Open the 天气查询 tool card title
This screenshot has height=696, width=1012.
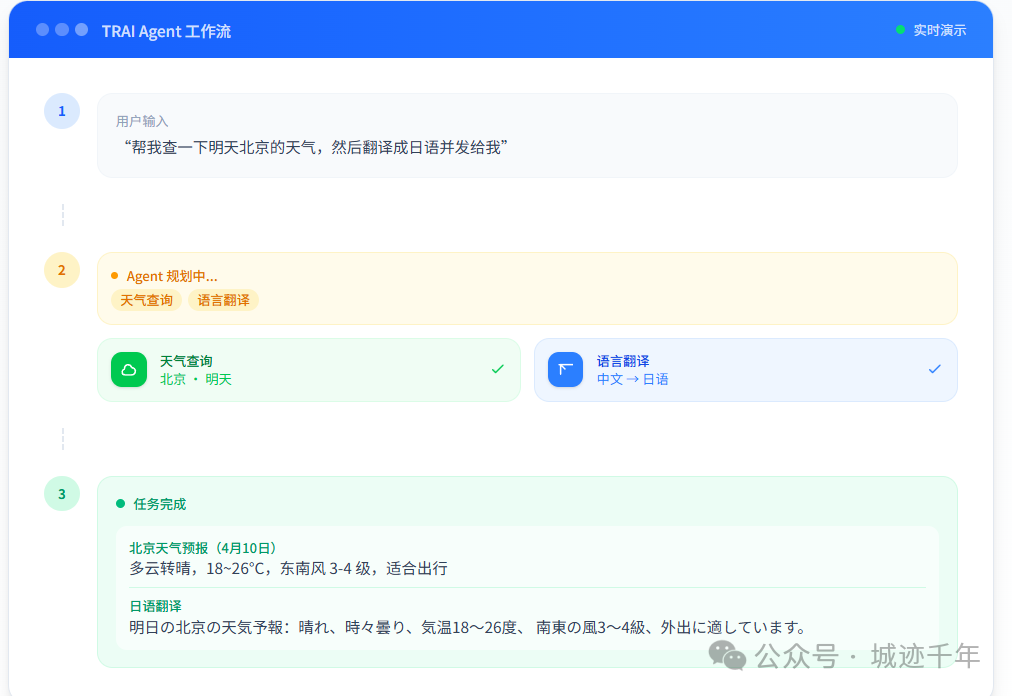(186, 361)
